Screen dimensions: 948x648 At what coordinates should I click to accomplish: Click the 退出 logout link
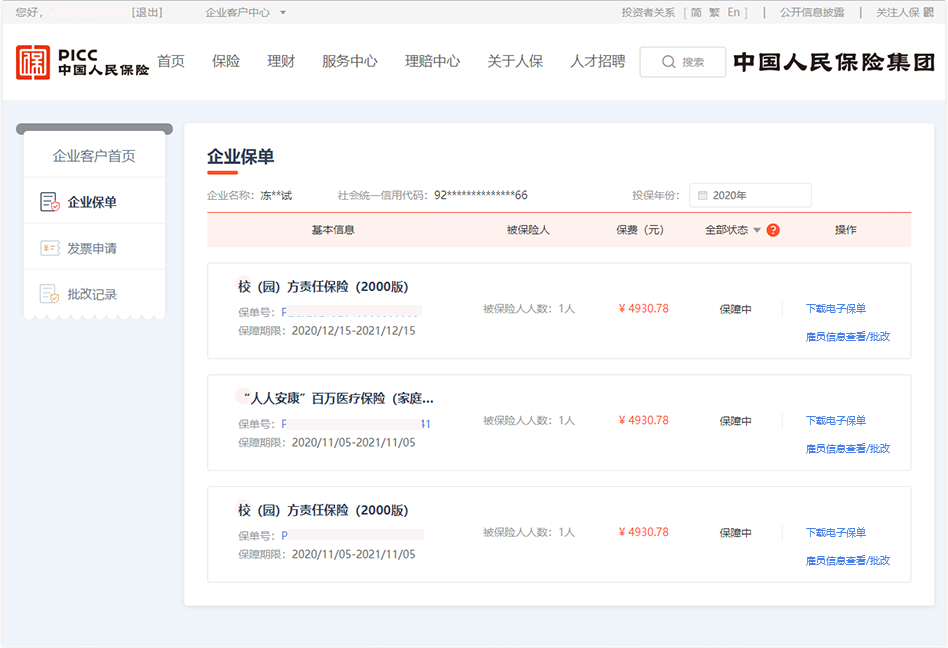click(148, 12)
